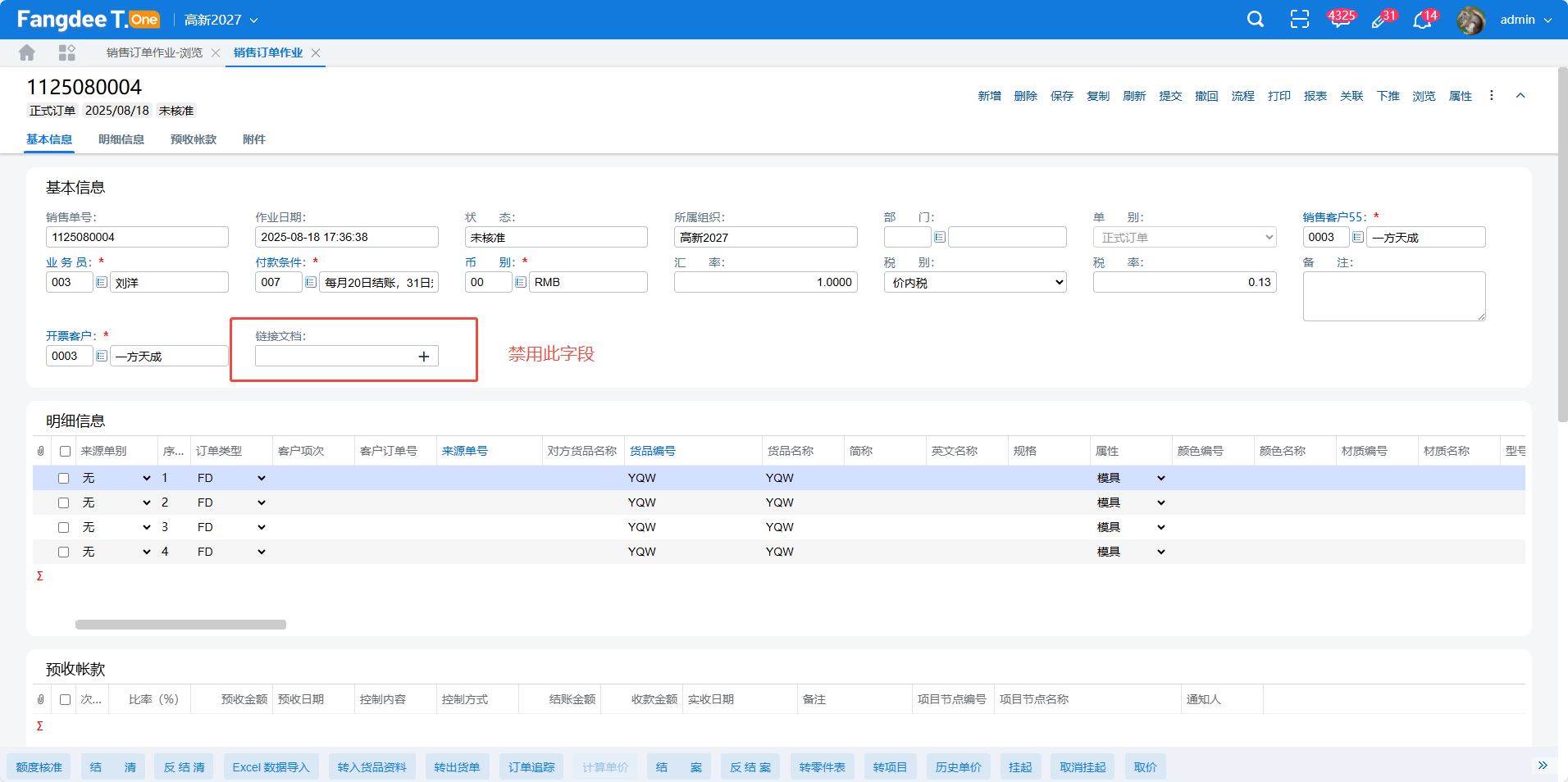The height and width of the screenshot is (782, 1568).
Task: Click the Excel 数据导入 button
Action: (x=271, y=767)
